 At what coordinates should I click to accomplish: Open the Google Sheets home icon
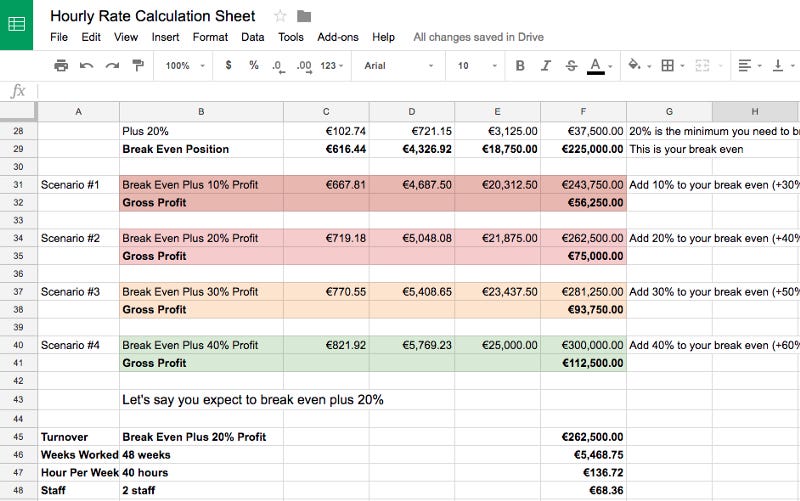[16, 24]
